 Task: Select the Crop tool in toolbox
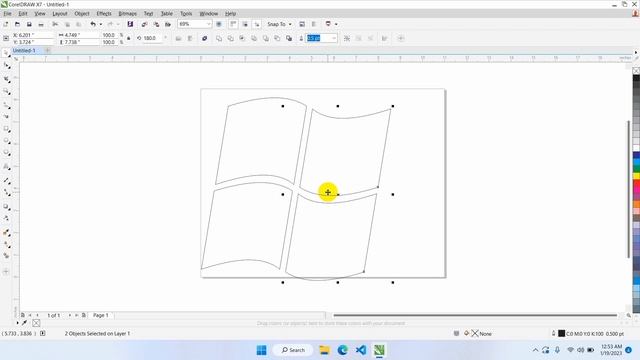coord(6,79)
